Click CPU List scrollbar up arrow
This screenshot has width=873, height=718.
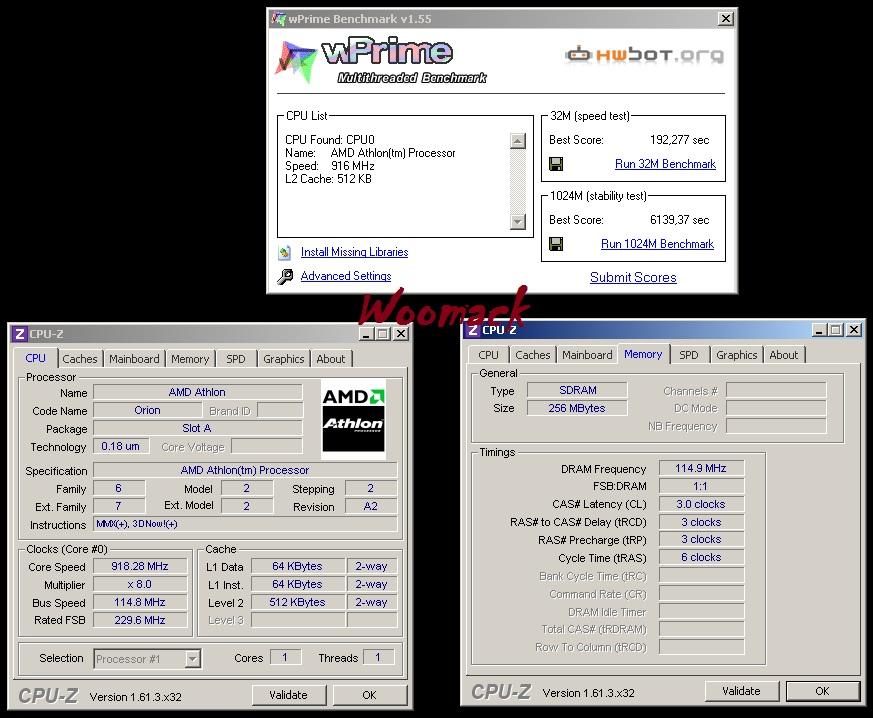point(518,141)
